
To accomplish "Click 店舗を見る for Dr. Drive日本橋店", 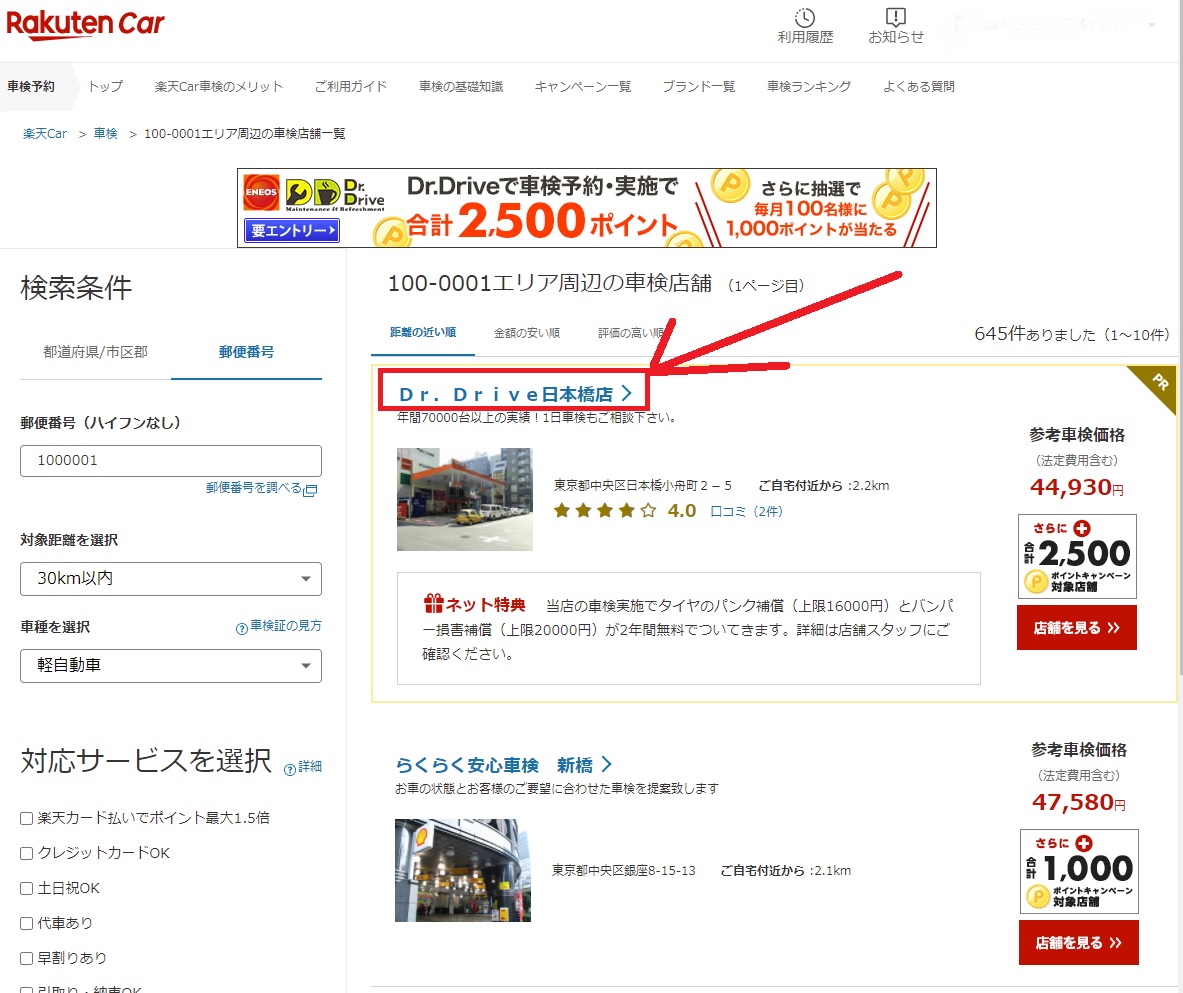I will click(x=1077, y=628).
